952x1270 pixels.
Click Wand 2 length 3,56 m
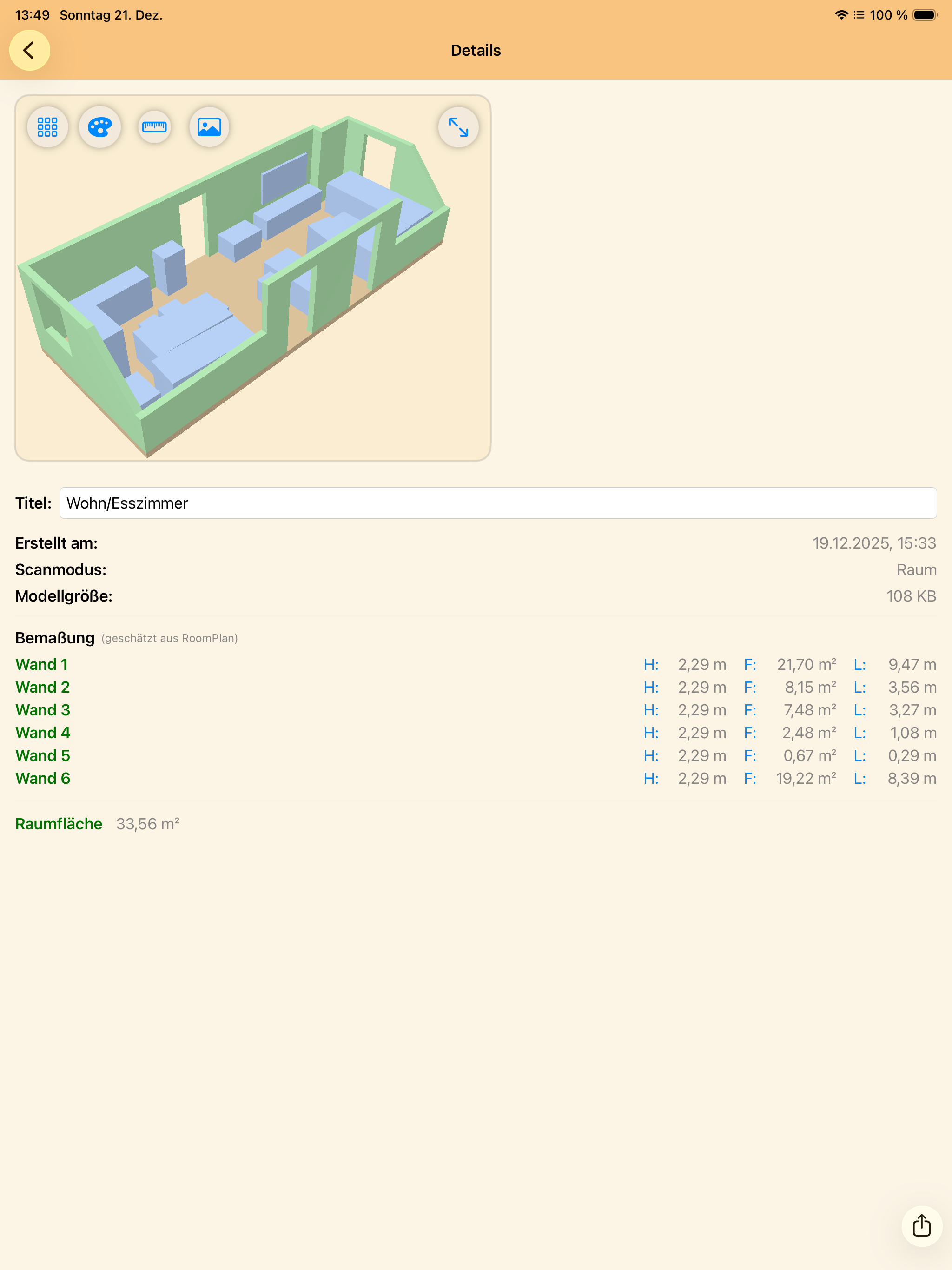point(912,687)
